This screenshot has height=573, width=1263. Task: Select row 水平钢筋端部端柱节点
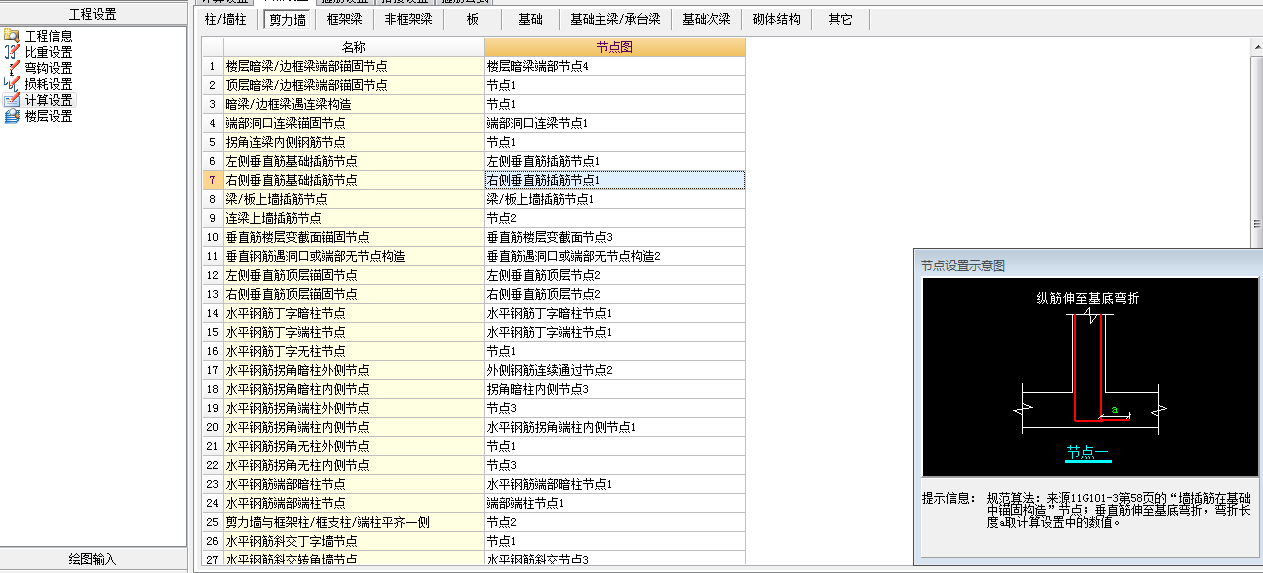tap(354, 503)
